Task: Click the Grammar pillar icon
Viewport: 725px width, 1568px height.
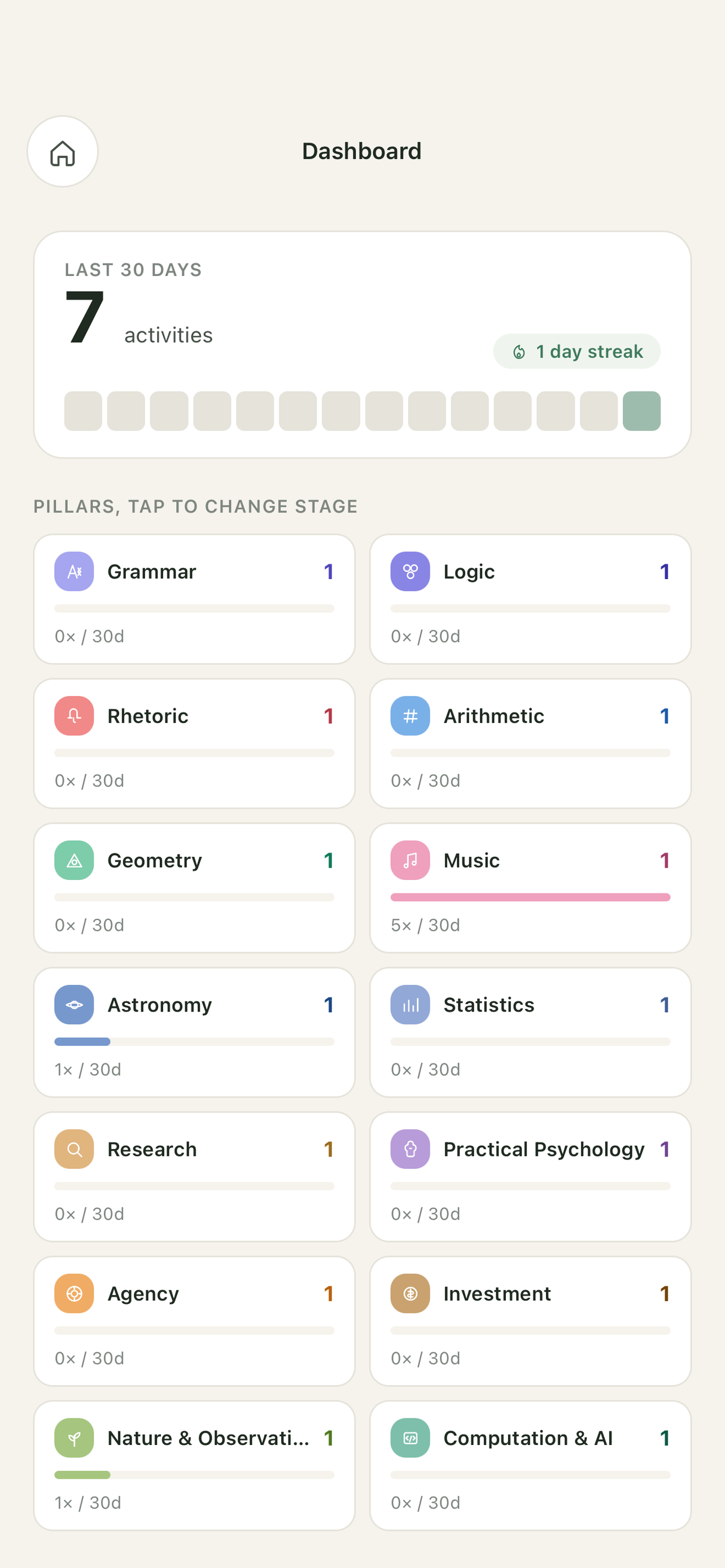Action: pos(75,572)
